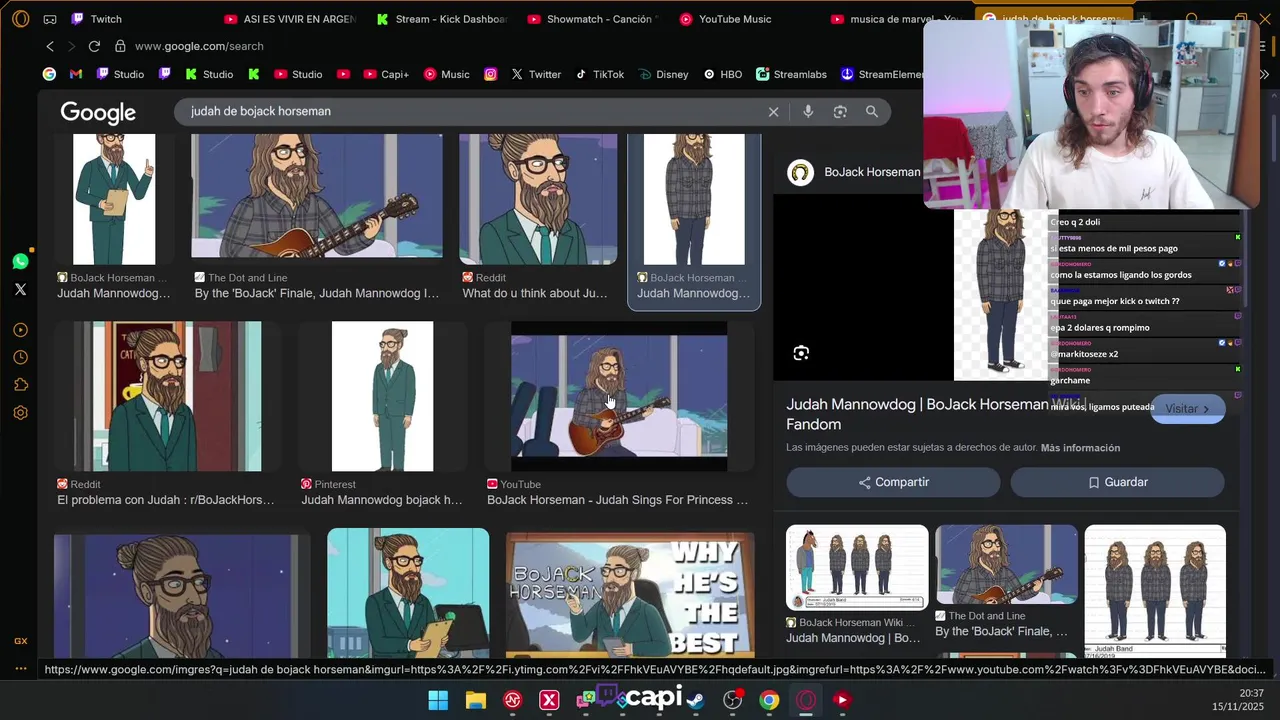The height and width of the screenshot is (720, 1280).
Task: Open 'WHY HE'S THE BEST' thumbnail result
Action: pyautogui.click(x=630, y=594)
